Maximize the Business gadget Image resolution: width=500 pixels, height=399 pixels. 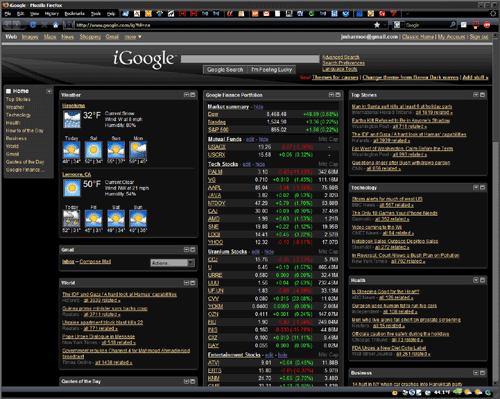click(482, 373)
